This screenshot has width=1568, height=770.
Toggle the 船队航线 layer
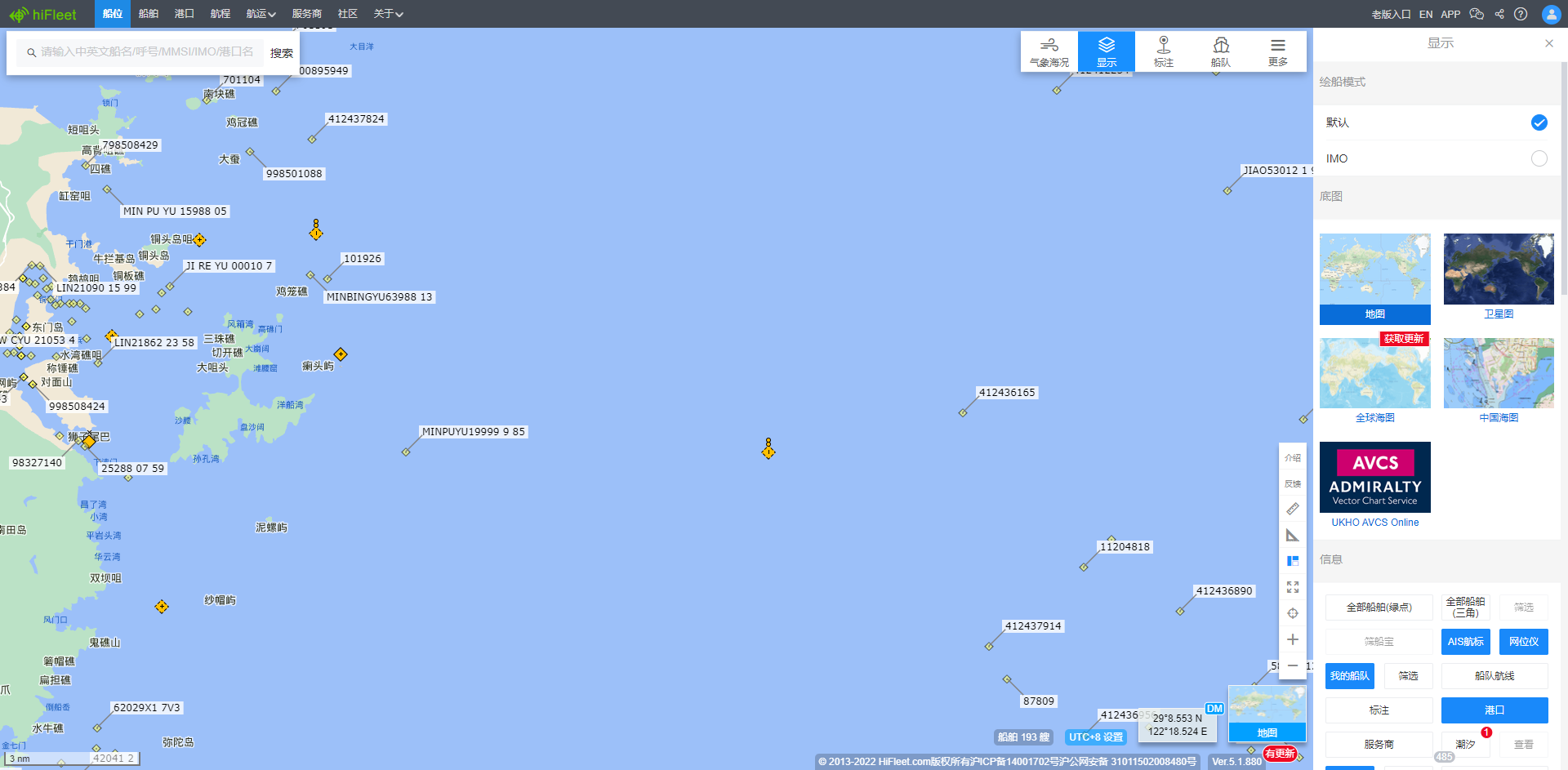[x=1494, y=676]
